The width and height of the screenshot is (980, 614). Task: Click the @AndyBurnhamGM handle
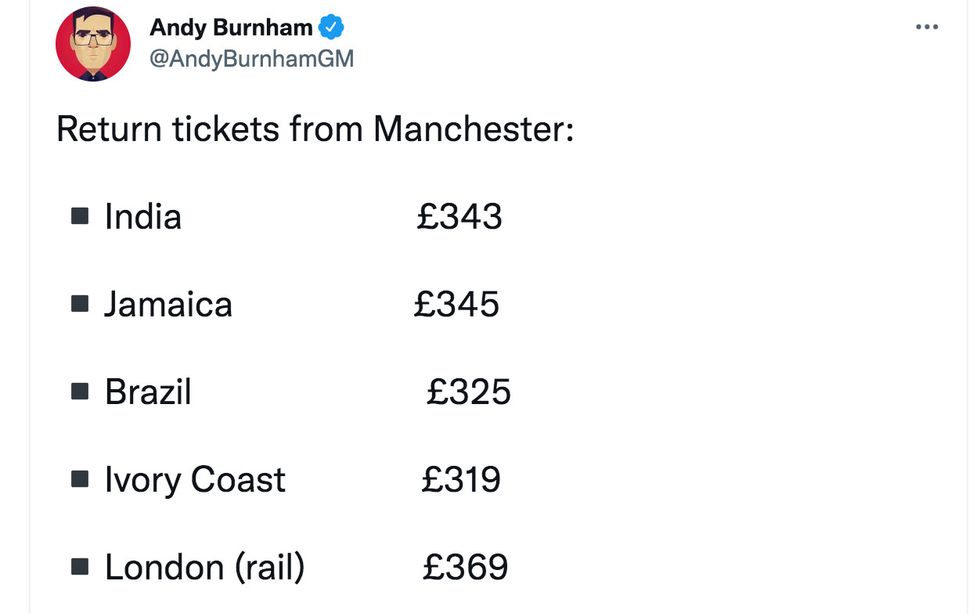pos(251,59)
